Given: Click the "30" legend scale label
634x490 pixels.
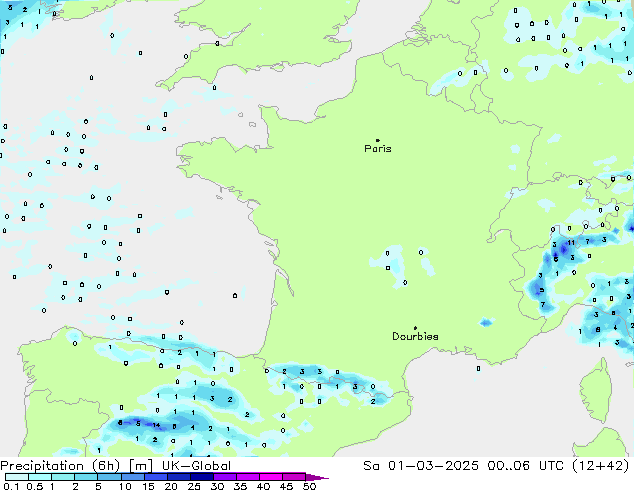Looking at the screenshot, I should [x=217, y=486].
